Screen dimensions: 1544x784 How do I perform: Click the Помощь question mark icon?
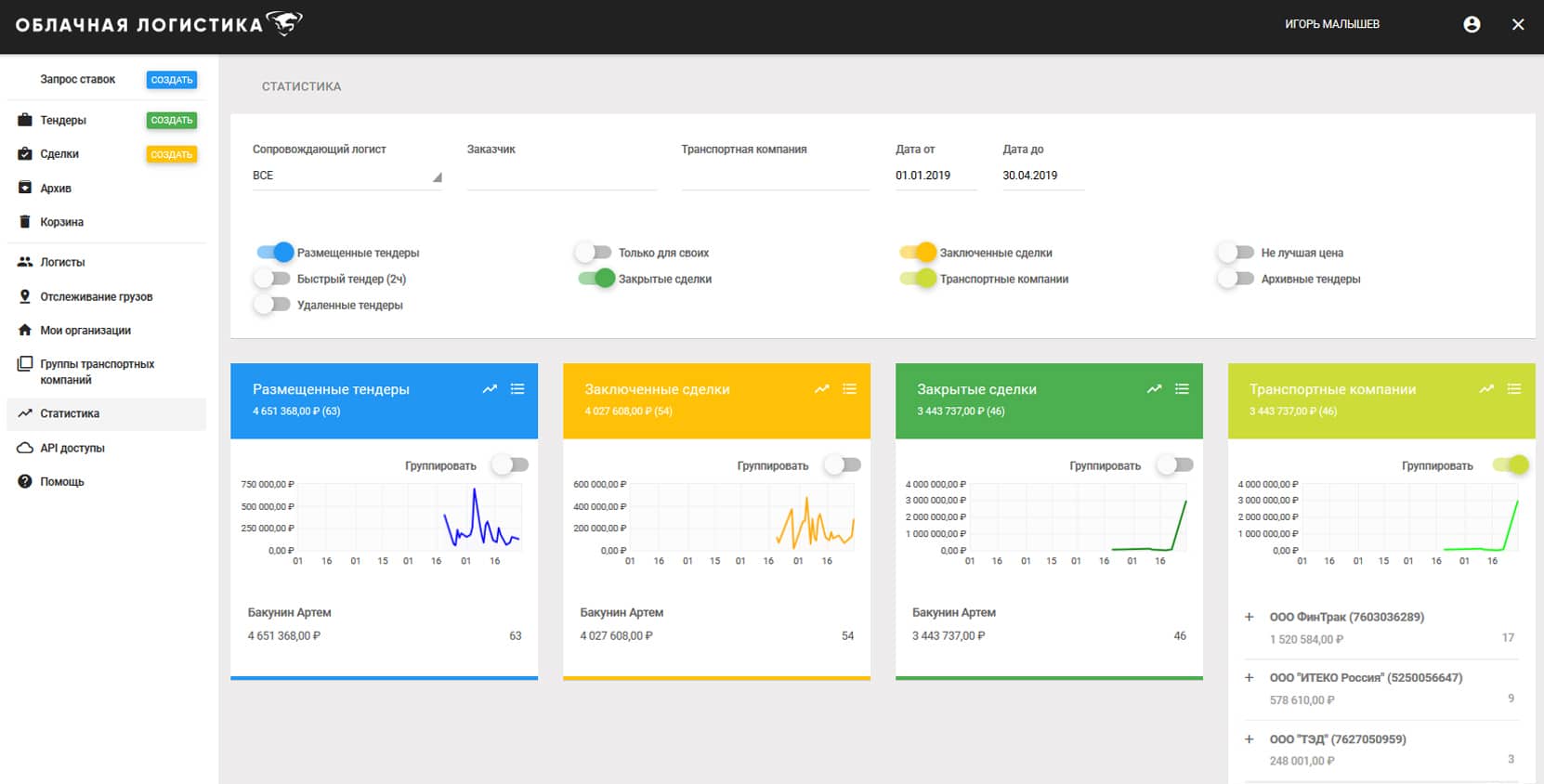[x=25, y=481]
